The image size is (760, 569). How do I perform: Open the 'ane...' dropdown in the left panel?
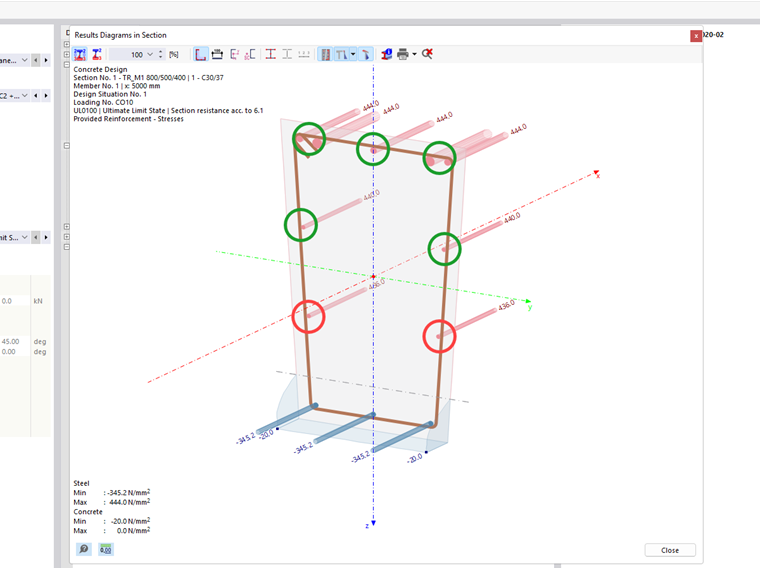point(24,60)
